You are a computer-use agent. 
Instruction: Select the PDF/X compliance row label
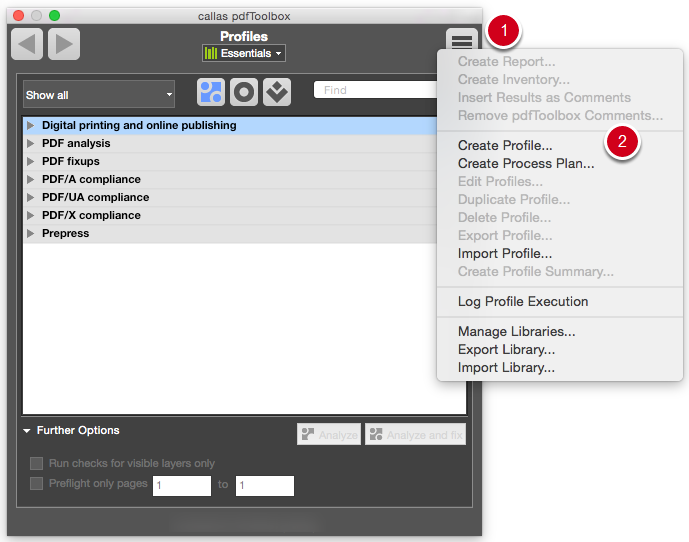pyautogui.click(x=91, y=215)
